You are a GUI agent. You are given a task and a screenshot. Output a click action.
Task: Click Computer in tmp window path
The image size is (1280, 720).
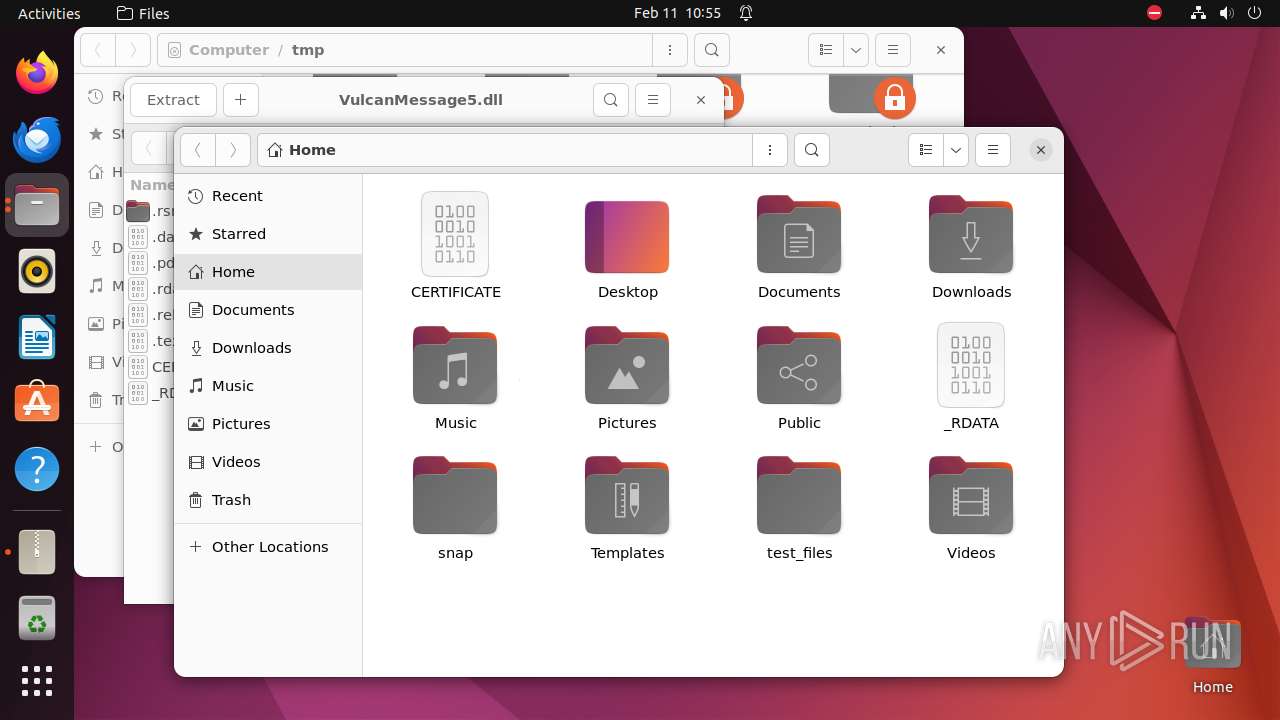pos(228,50)
